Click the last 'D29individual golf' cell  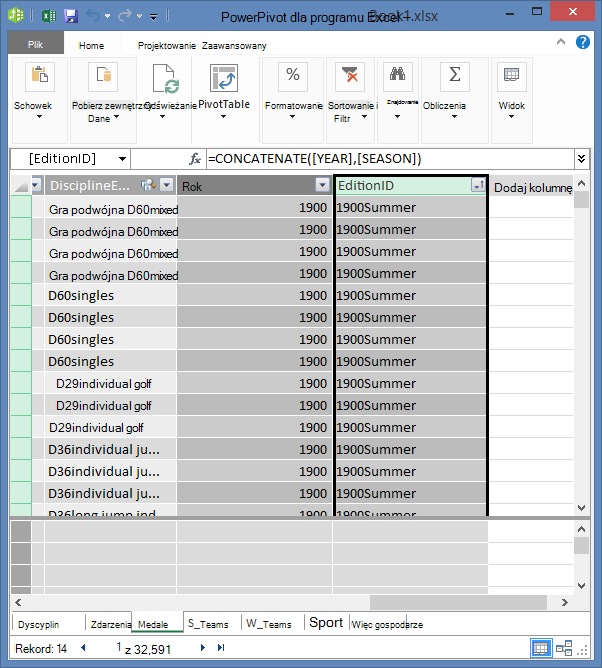point(110,427)
